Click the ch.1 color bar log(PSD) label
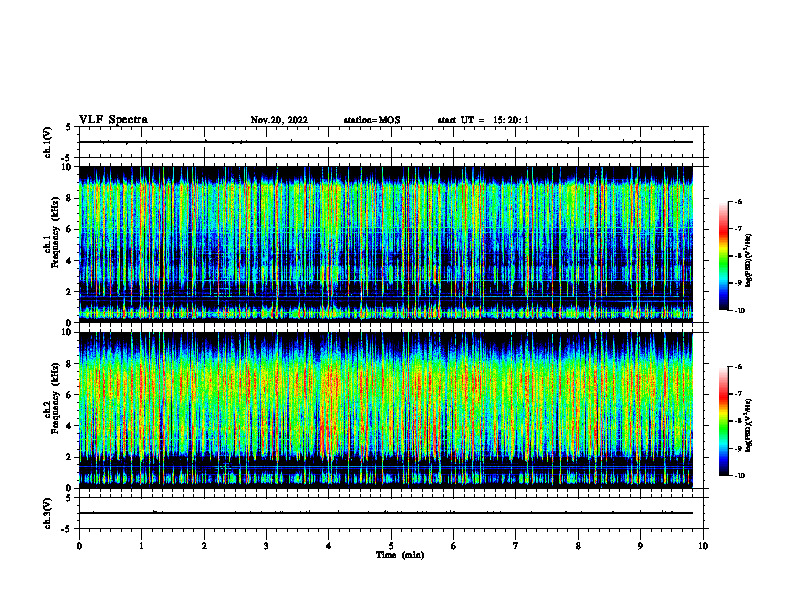 749,261
